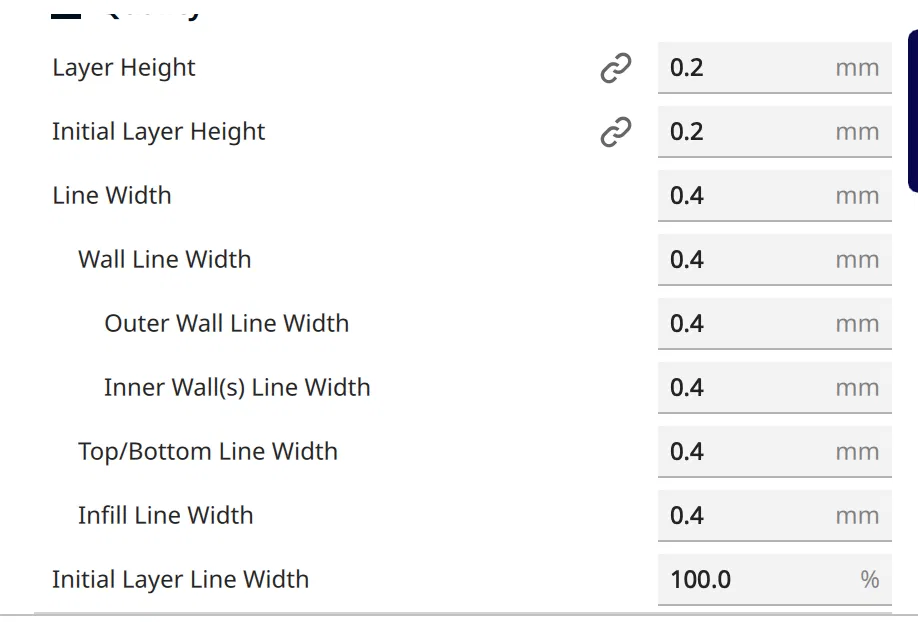The image size is (918, 622).
Task: Click the link icon beside Layer Height
Action: 615,68
